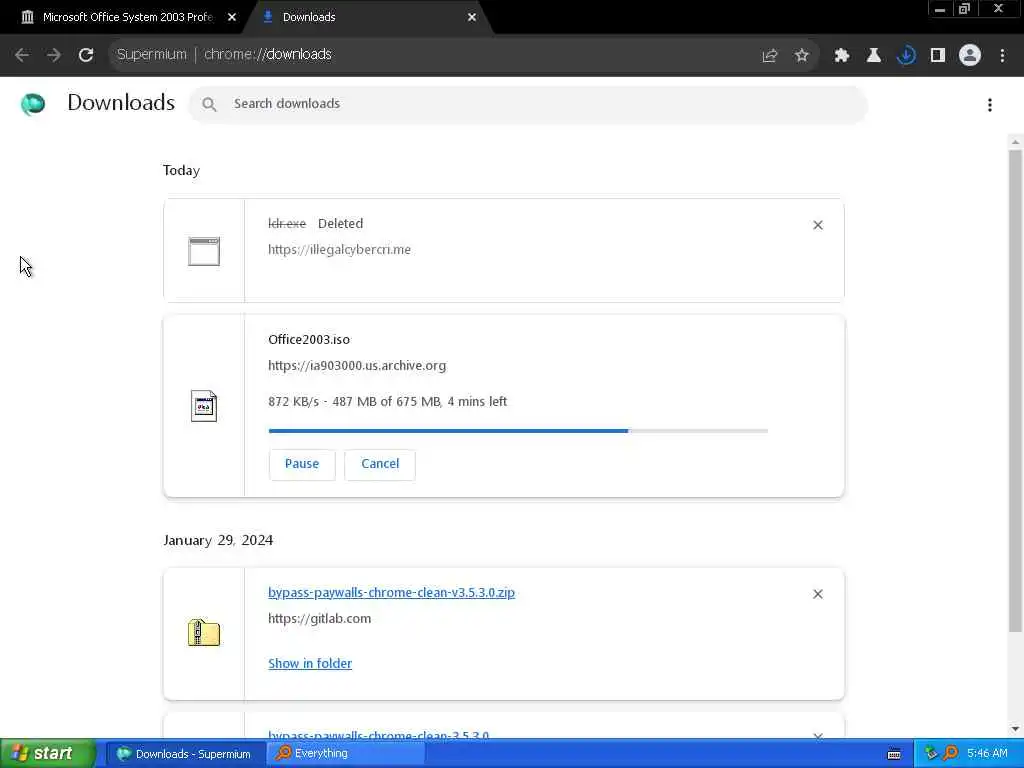
Task: Click the Supermium logo beside Downloads
Action: (33, 104)
